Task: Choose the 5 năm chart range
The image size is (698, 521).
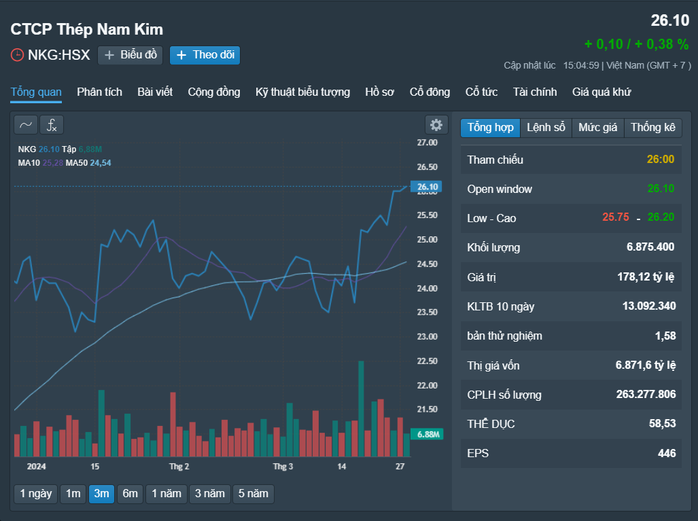Action: coord(253,494)
